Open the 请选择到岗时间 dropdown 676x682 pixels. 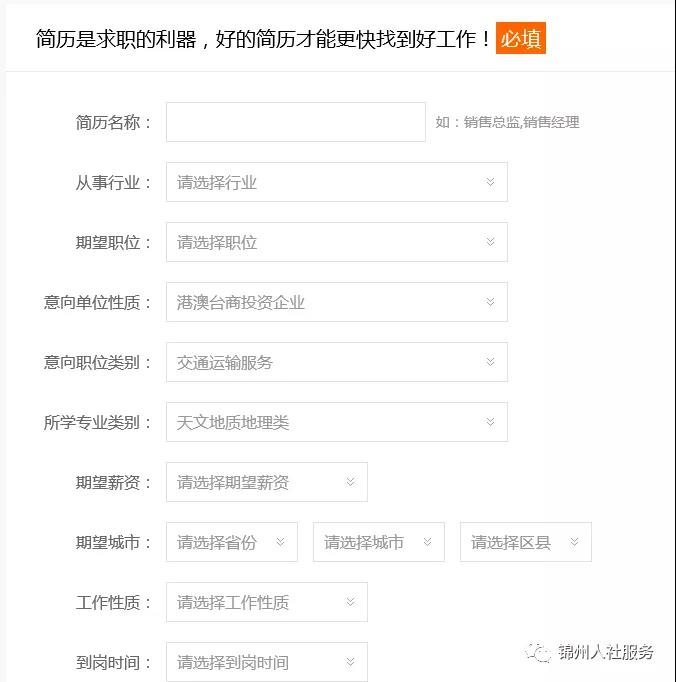pyautogui.click(x=267, y=662)
